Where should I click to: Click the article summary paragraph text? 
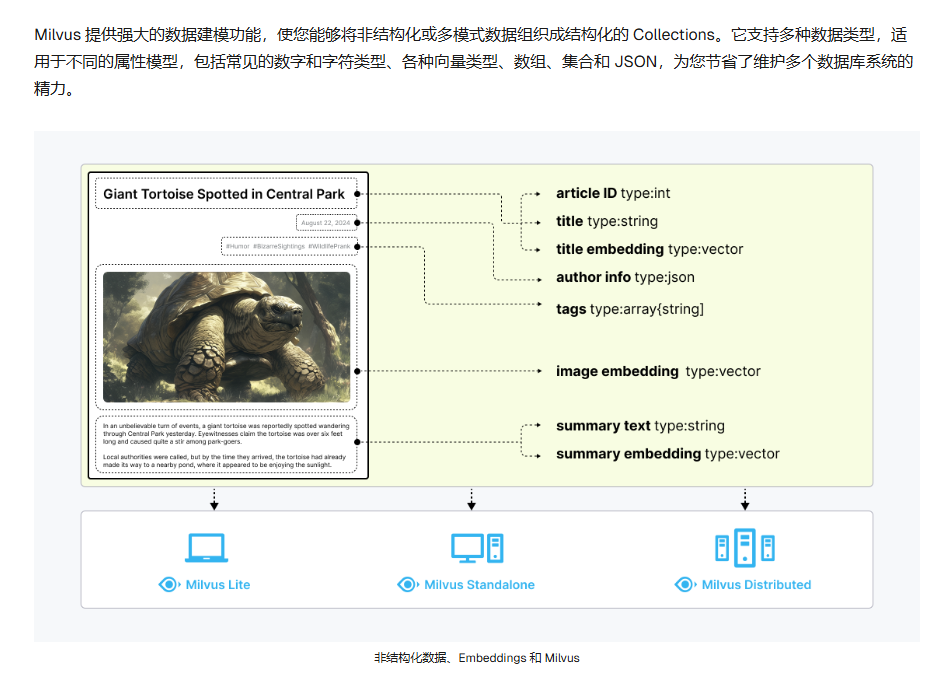pos(226,445)
